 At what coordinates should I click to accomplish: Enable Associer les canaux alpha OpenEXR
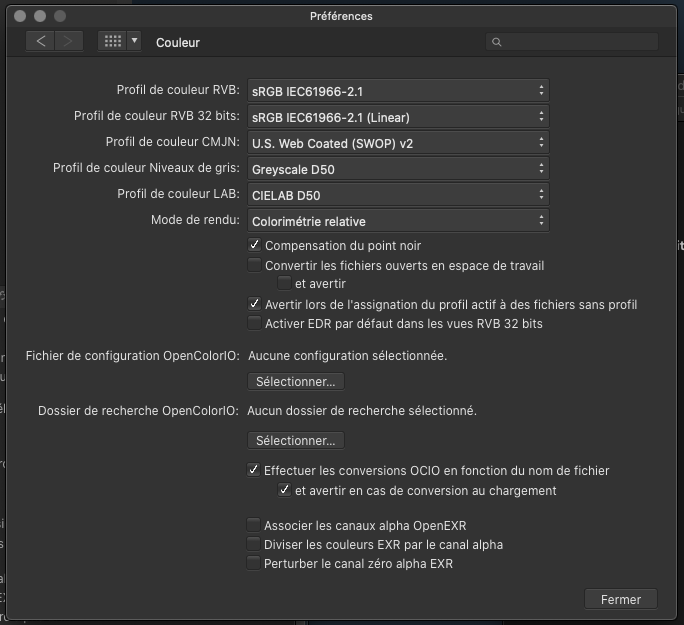point(253,525)
